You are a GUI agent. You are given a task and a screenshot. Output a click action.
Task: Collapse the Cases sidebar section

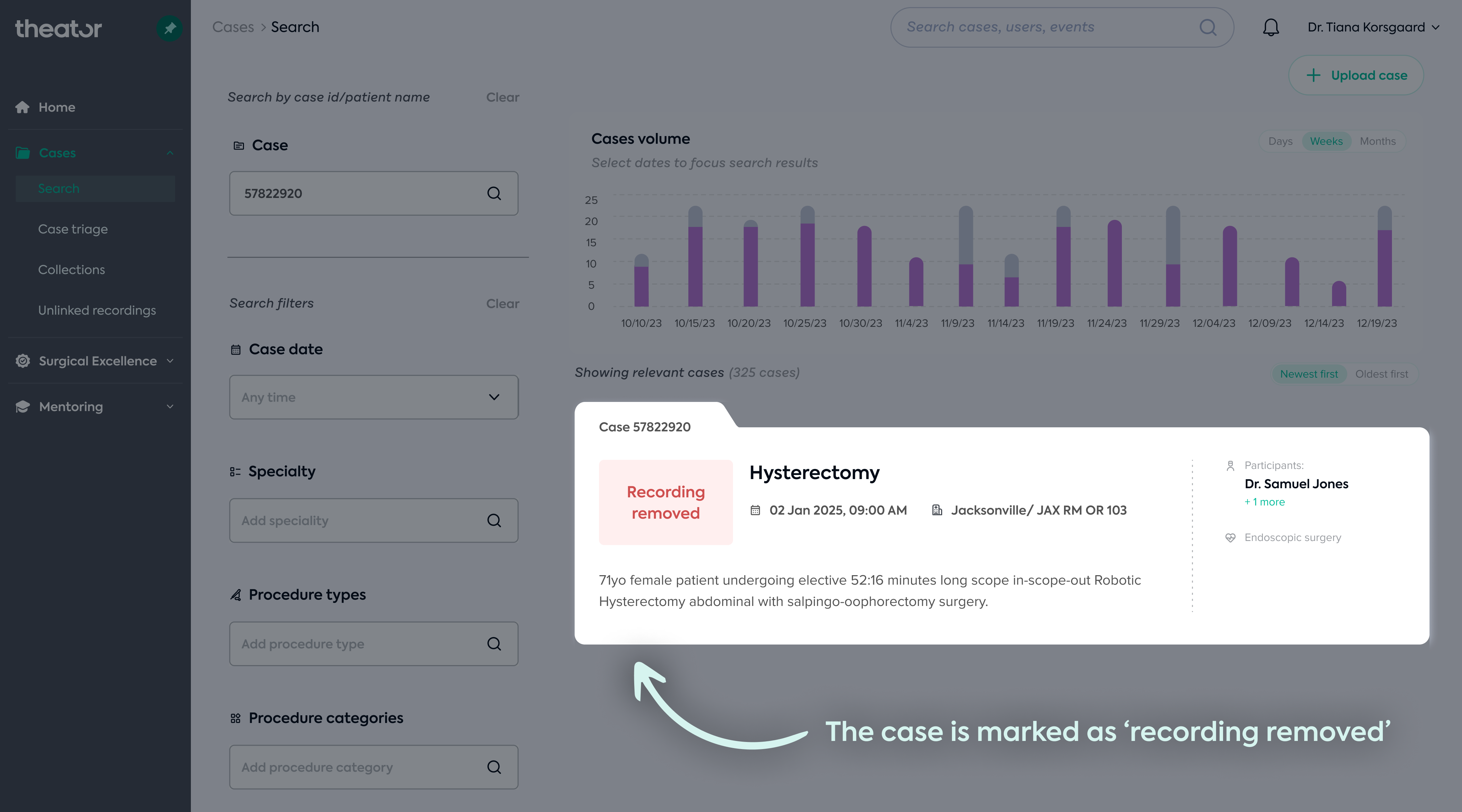(x=170, y=153)
